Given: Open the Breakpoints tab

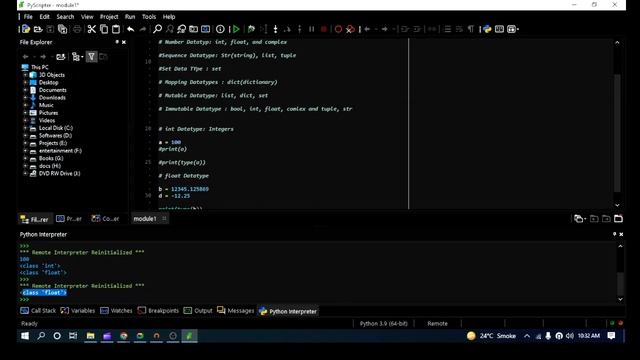Looking at the screenshot, I should [158, 311].
